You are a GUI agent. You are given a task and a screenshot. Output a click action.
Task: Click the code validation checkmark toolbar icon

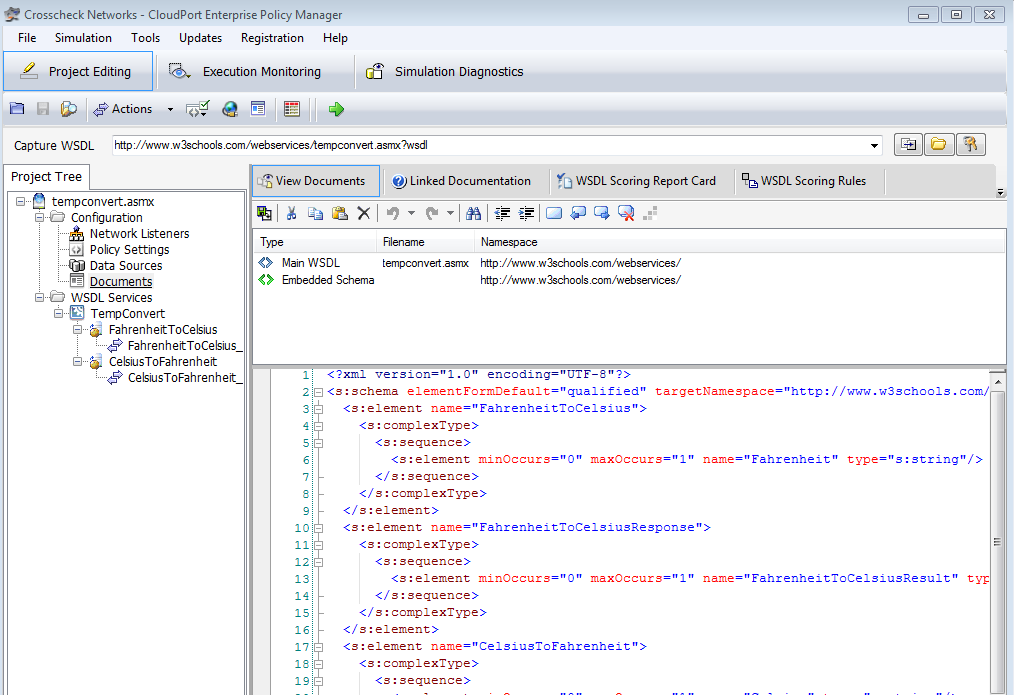point(198,109)
